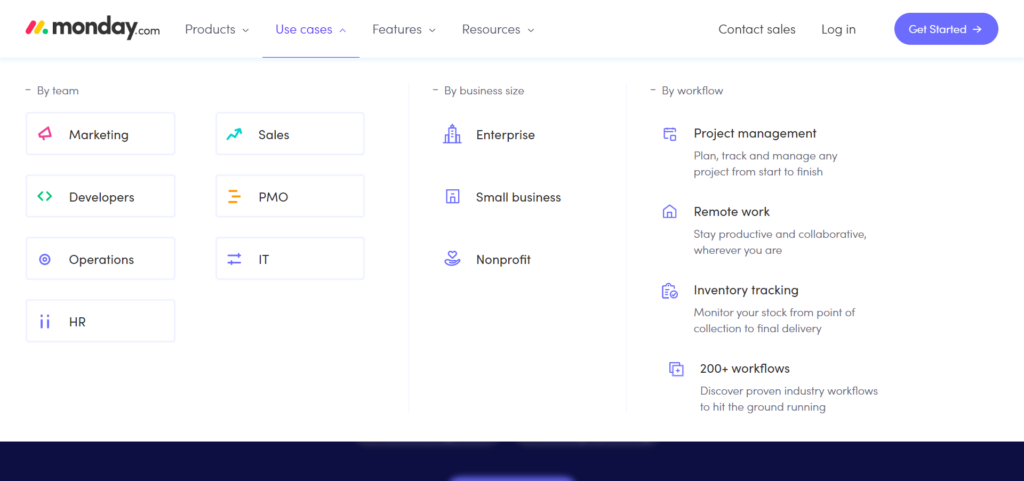Select the Operations team label
This screenshot has width=1024, height=481.
coord(101,260)
